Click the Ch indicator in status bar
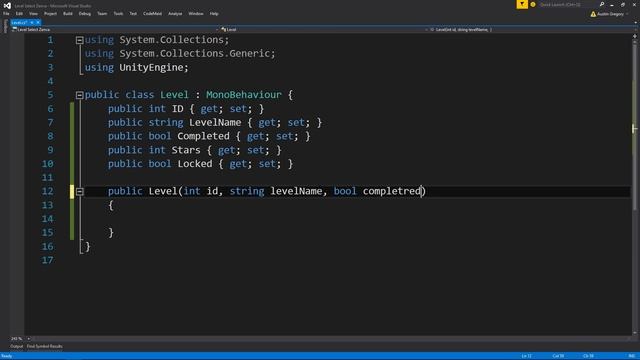Image resolution: width=640 pixels, height=360 pixels. click(x=588, y=356)
